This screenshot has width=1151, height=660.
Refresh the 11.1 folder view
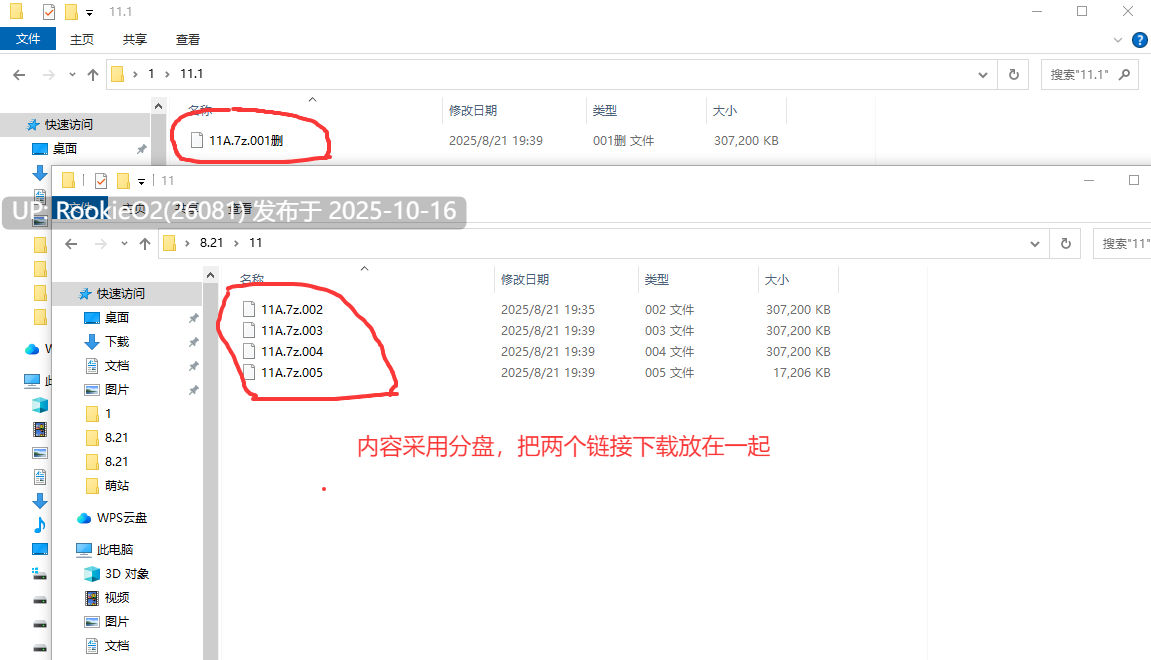pyautogui.click(x=1014, y=74)
